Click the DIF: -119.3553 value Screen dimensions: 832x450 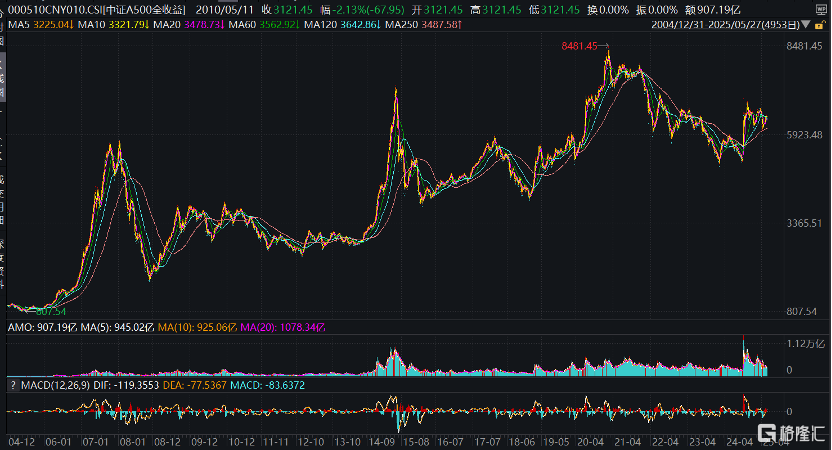point(126,385)
